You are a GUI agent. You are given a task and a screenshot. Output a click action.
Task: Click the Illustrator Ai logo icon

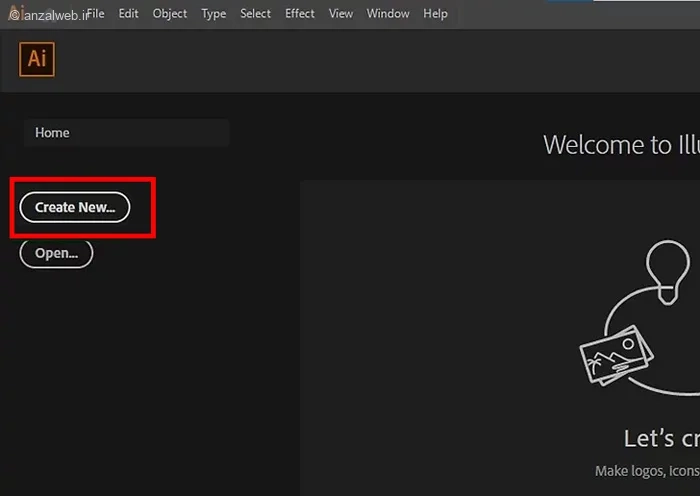coord(37,59)
